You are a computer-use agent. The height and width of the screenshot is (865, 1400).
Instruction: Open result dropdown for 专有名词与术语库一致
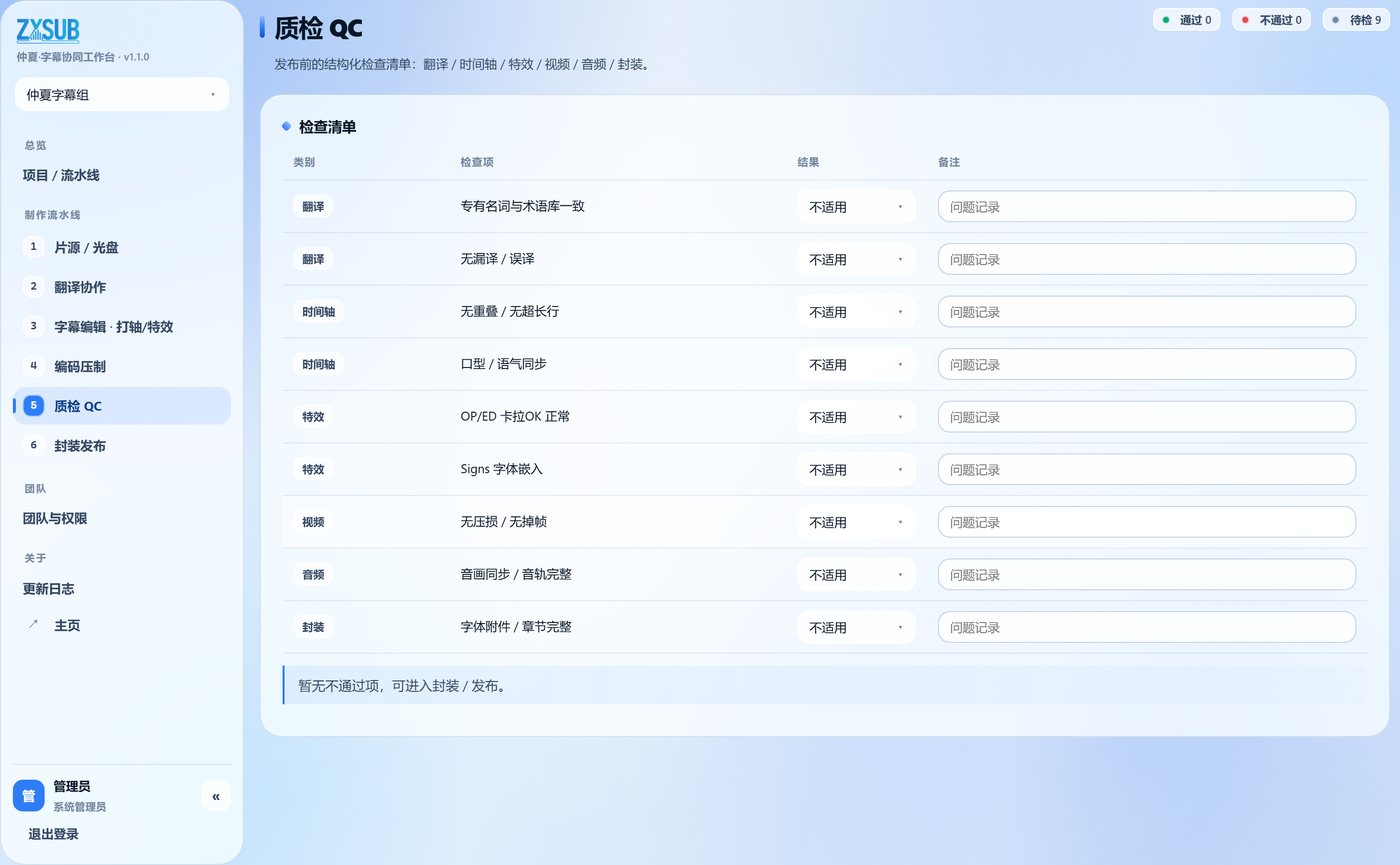coord(856,207)
